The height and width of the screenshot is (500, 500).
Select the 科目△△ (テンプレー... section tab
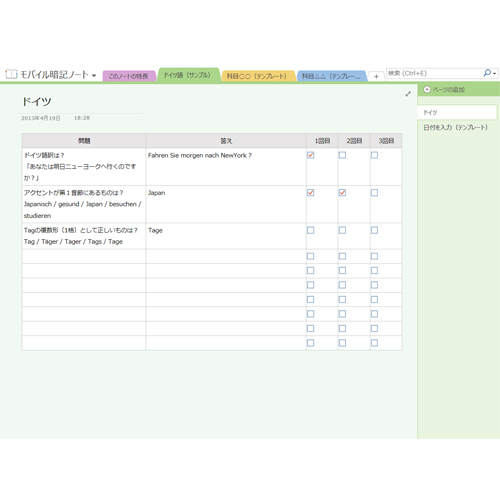[x=332, y=76]
